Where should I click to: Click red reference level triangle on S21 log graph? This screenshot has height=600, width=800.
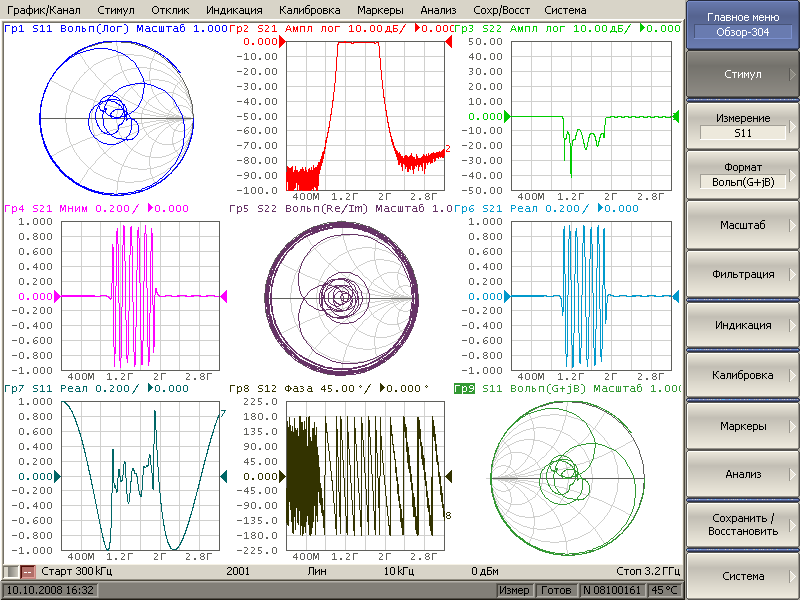[280, 42]
